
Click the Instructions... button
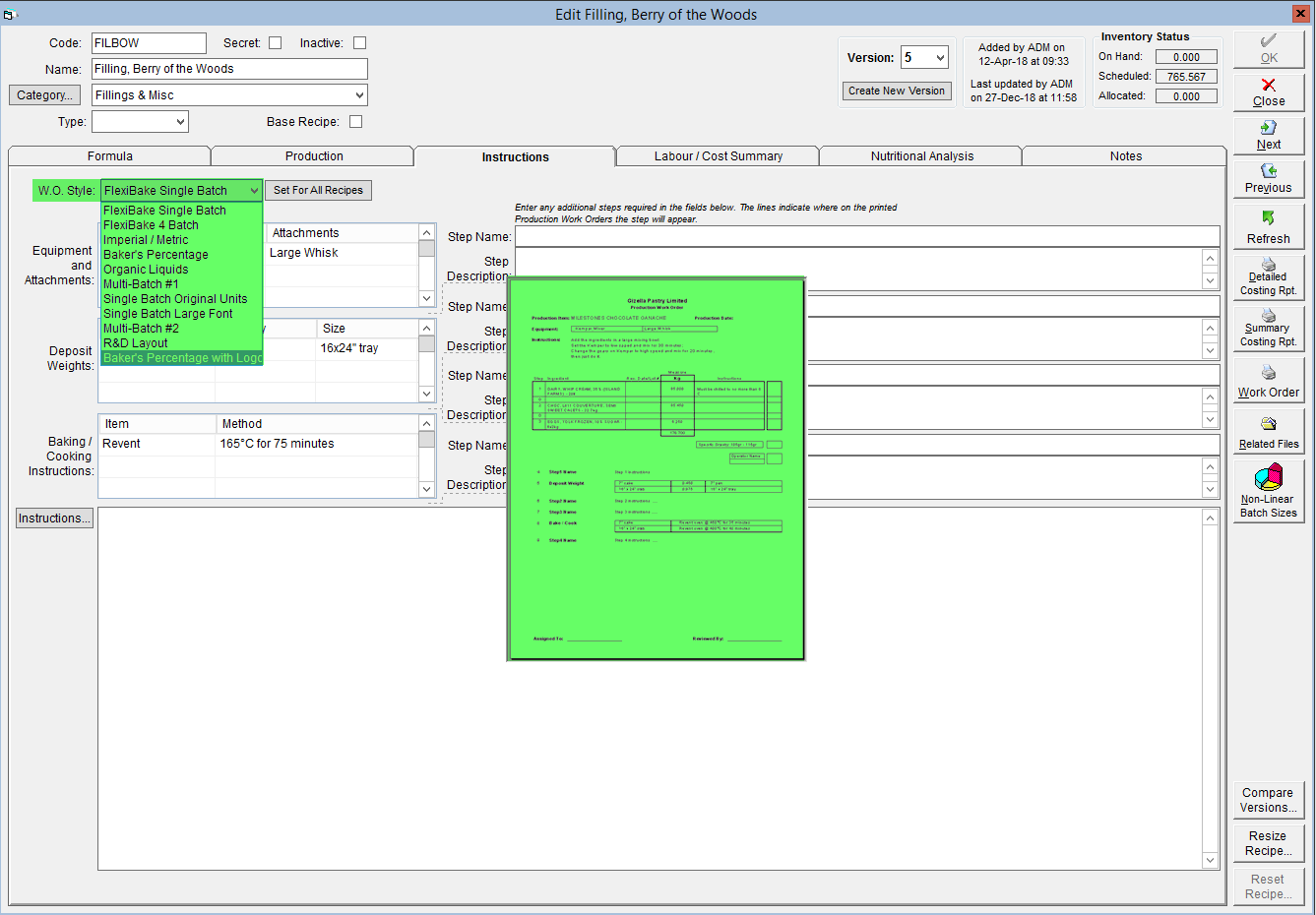(54, 518)
